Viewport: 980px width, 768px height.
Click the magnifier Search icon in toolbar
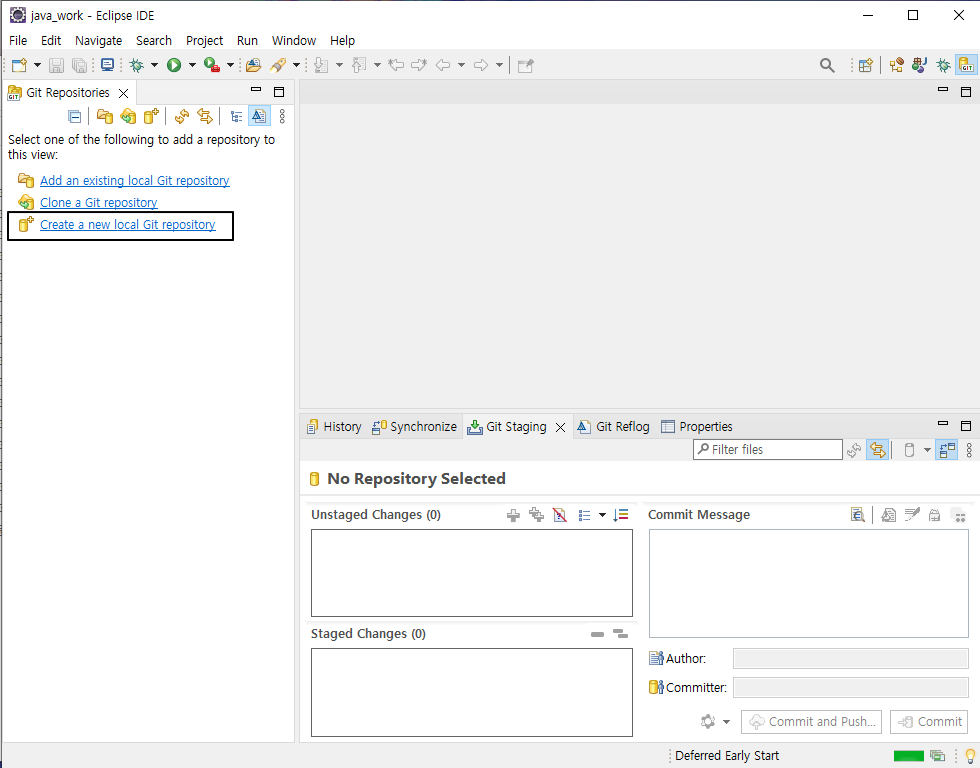tap(827, 66)
